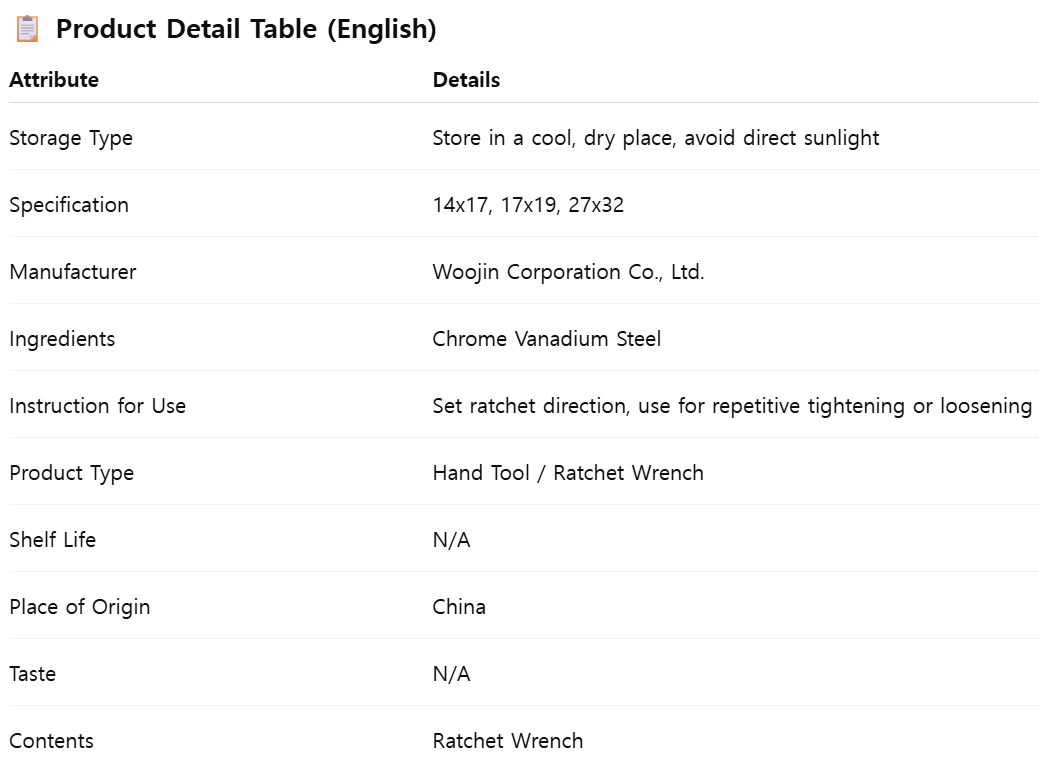The width and height of the screenshot is (1039, 759).
Task: Click the Instruction for Use label
Action: (97, 406)
